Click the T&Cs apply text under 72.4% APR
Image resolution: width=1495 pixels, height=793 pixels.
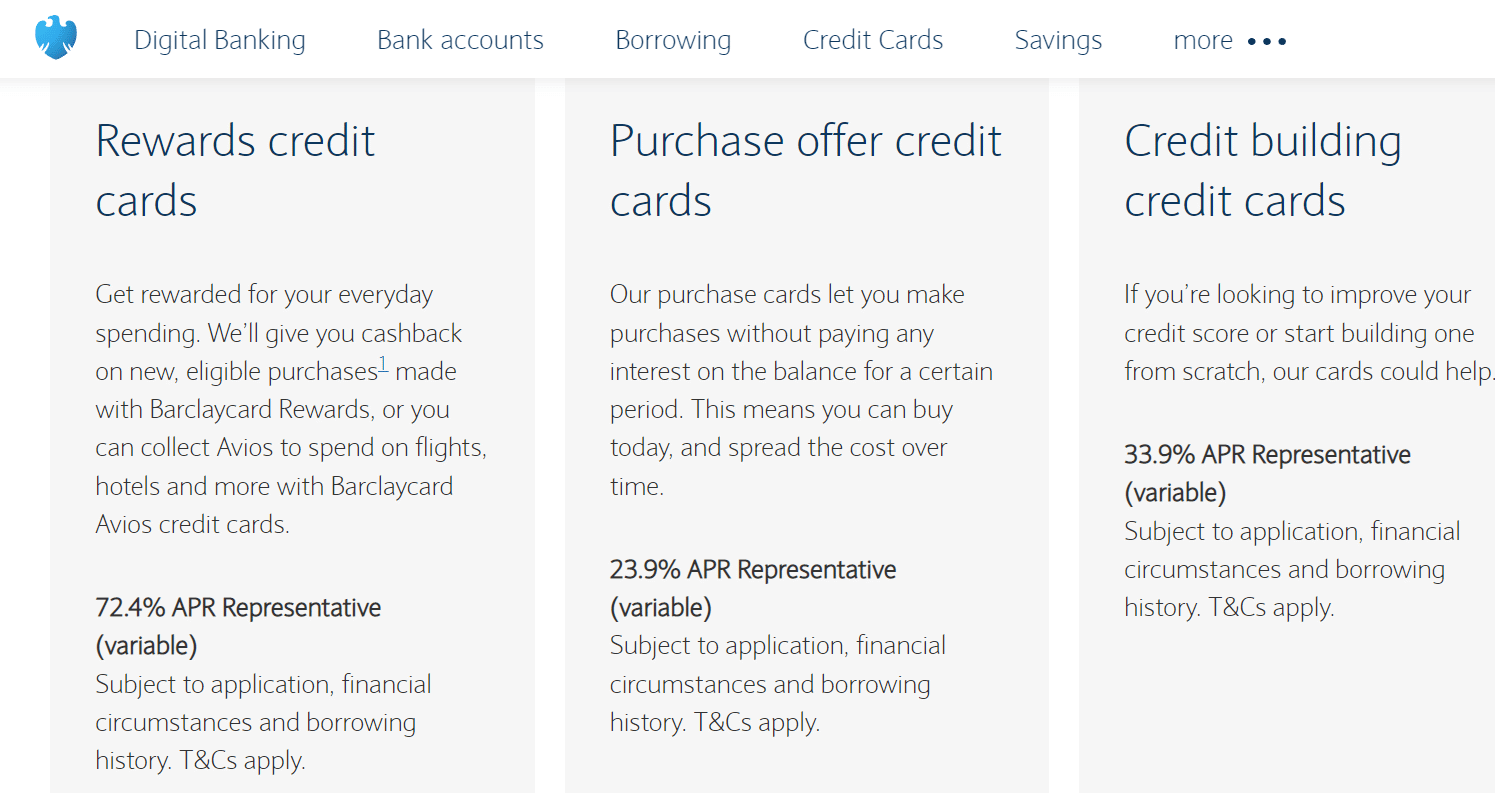click(x=243, y=761)
